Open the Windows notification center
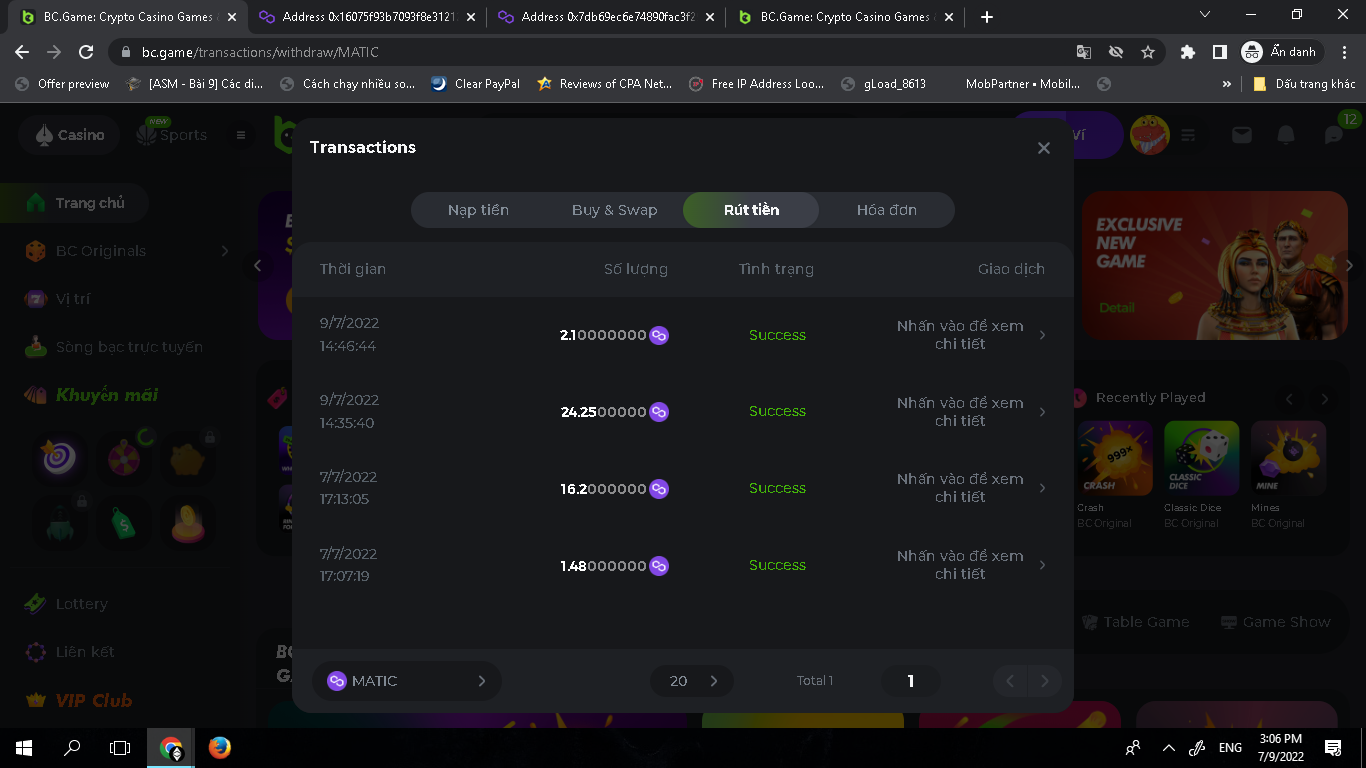Viewport: 1366px width, 768px height. point(1333,748)
